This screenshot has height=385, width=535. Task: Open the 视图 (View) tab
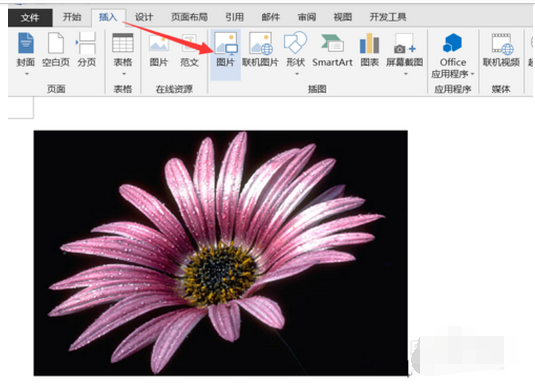[x=343, y=17]
